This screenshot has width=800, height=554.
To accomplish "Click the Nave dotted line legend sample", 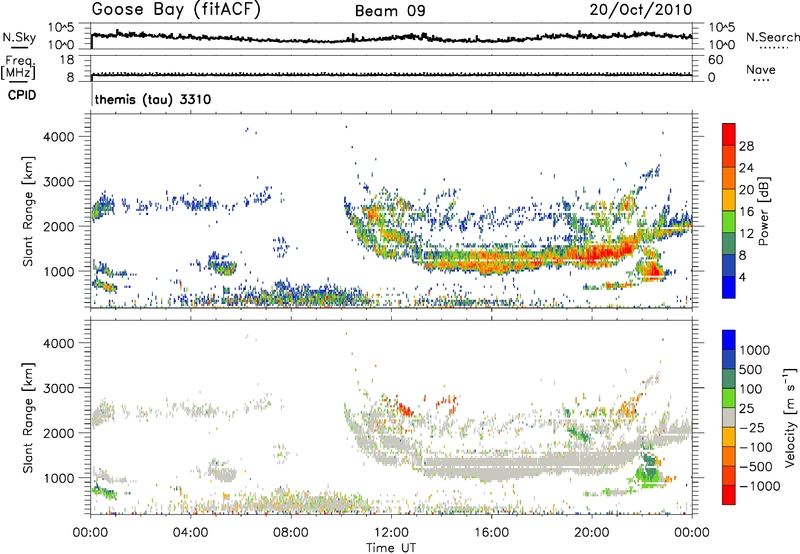I will [761, 81].
